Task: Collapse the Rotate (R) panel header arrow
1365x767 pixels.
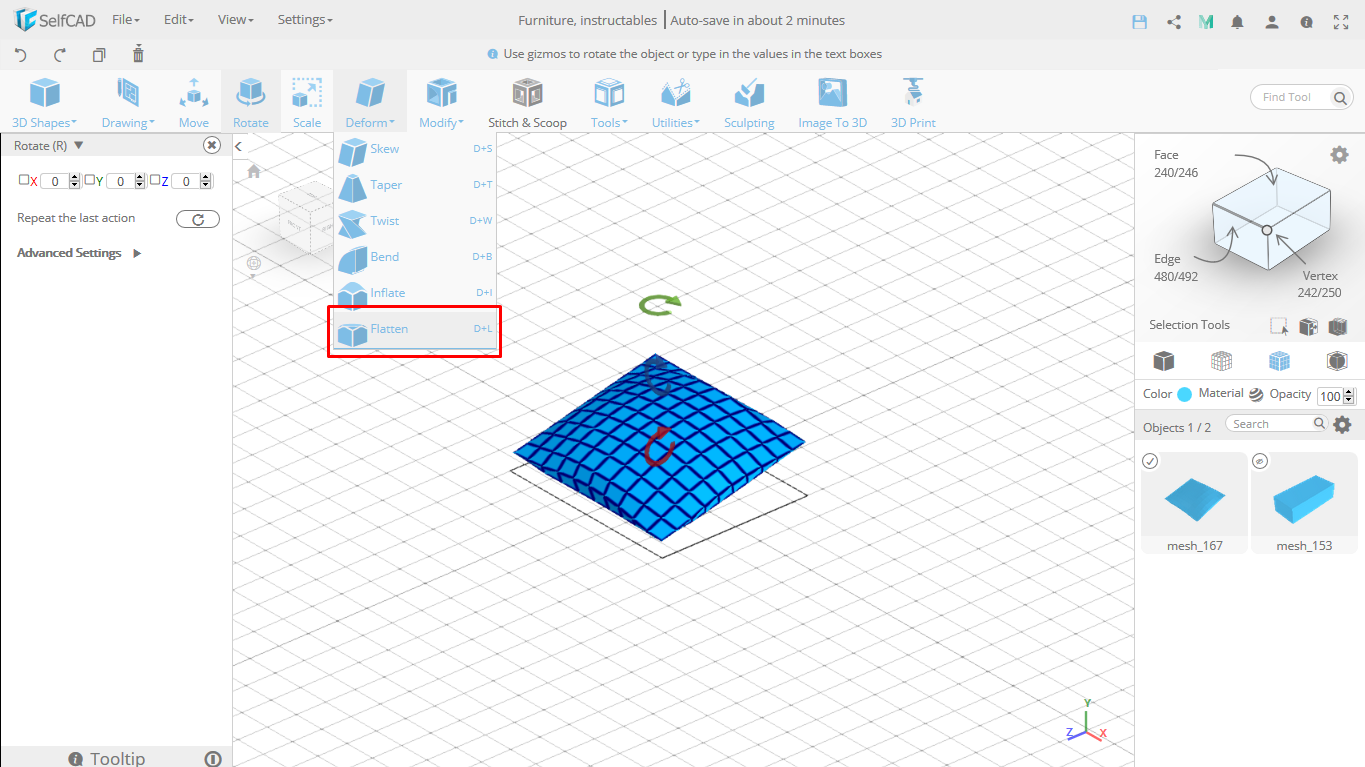Action: (x=79, y=146)
